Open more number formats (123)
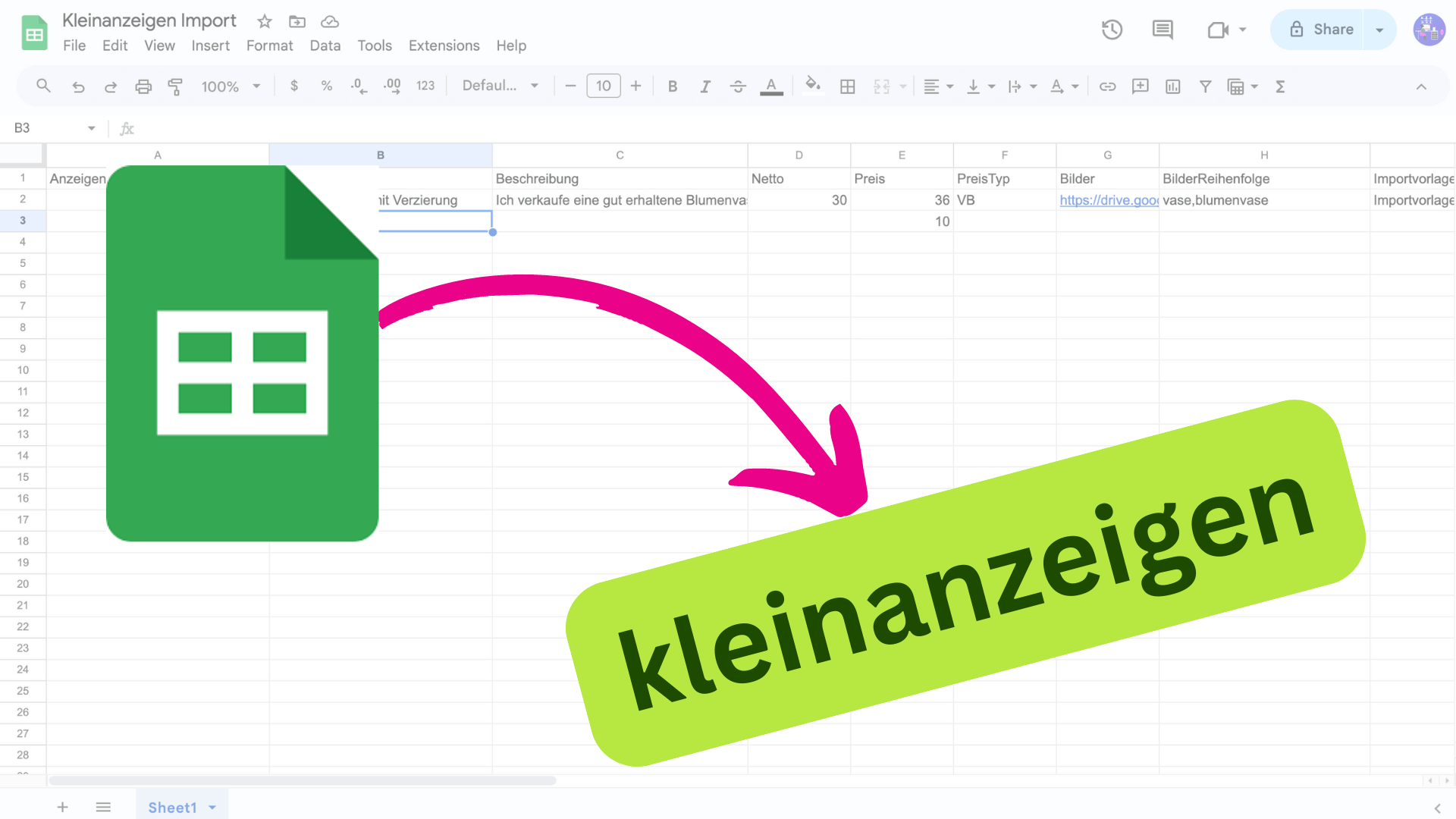This screenshot has width=1456, height=819. 425,86
